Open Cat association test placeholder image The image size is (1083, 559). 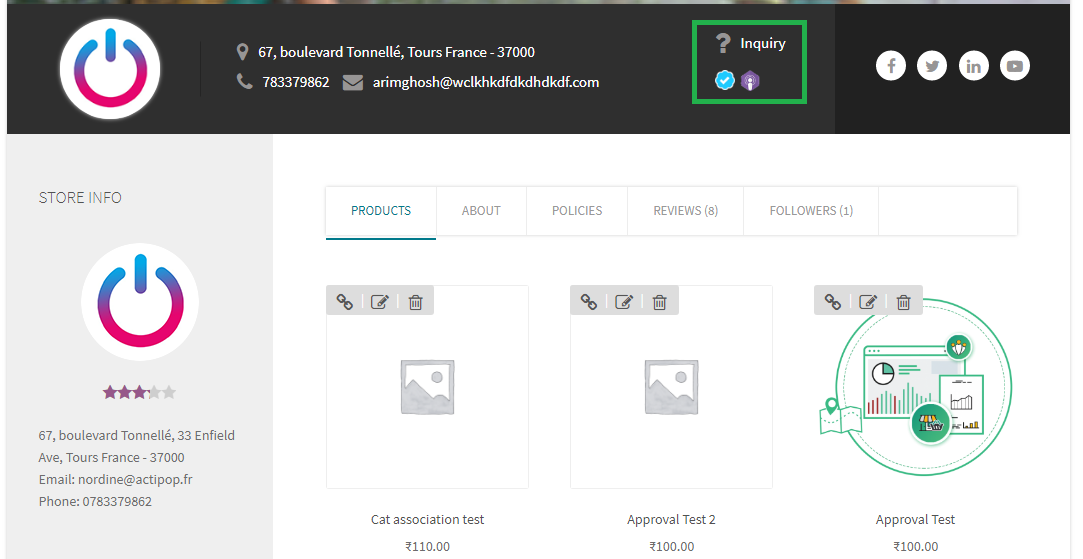coord(428,387)
